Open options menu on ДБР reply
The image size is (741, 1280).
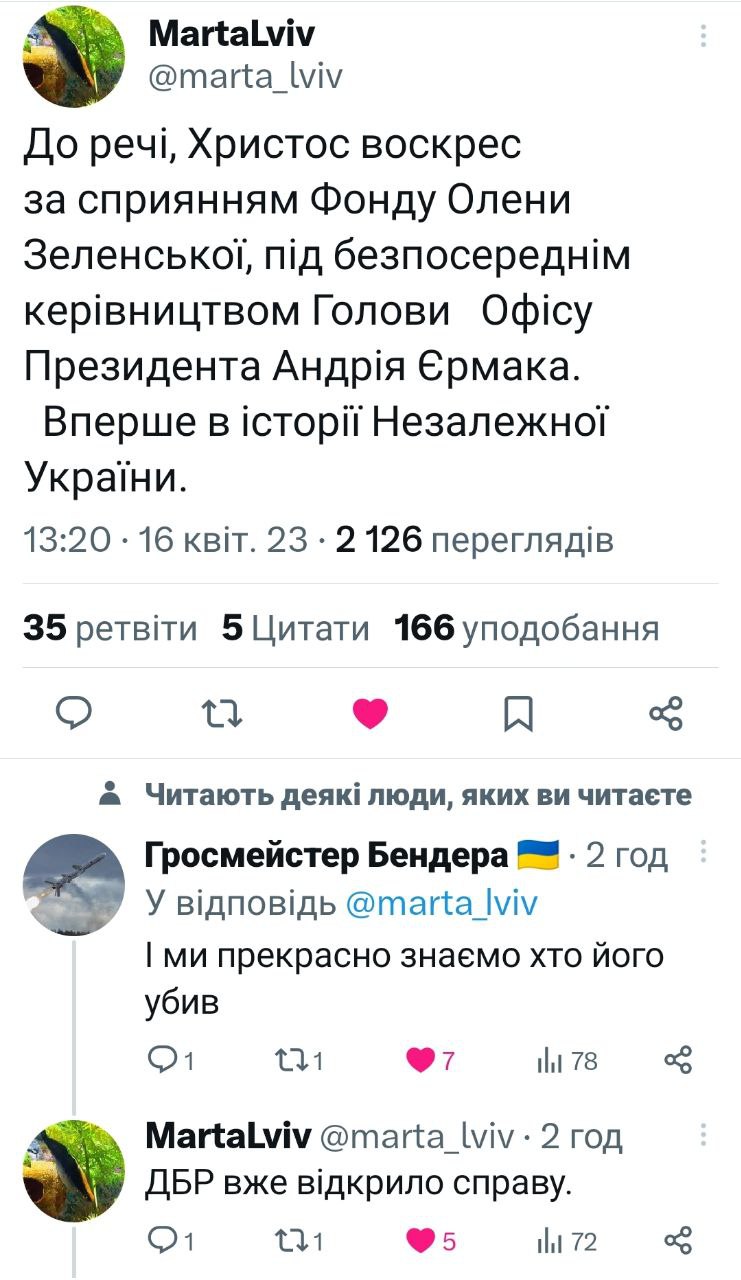pos(704,1135)
